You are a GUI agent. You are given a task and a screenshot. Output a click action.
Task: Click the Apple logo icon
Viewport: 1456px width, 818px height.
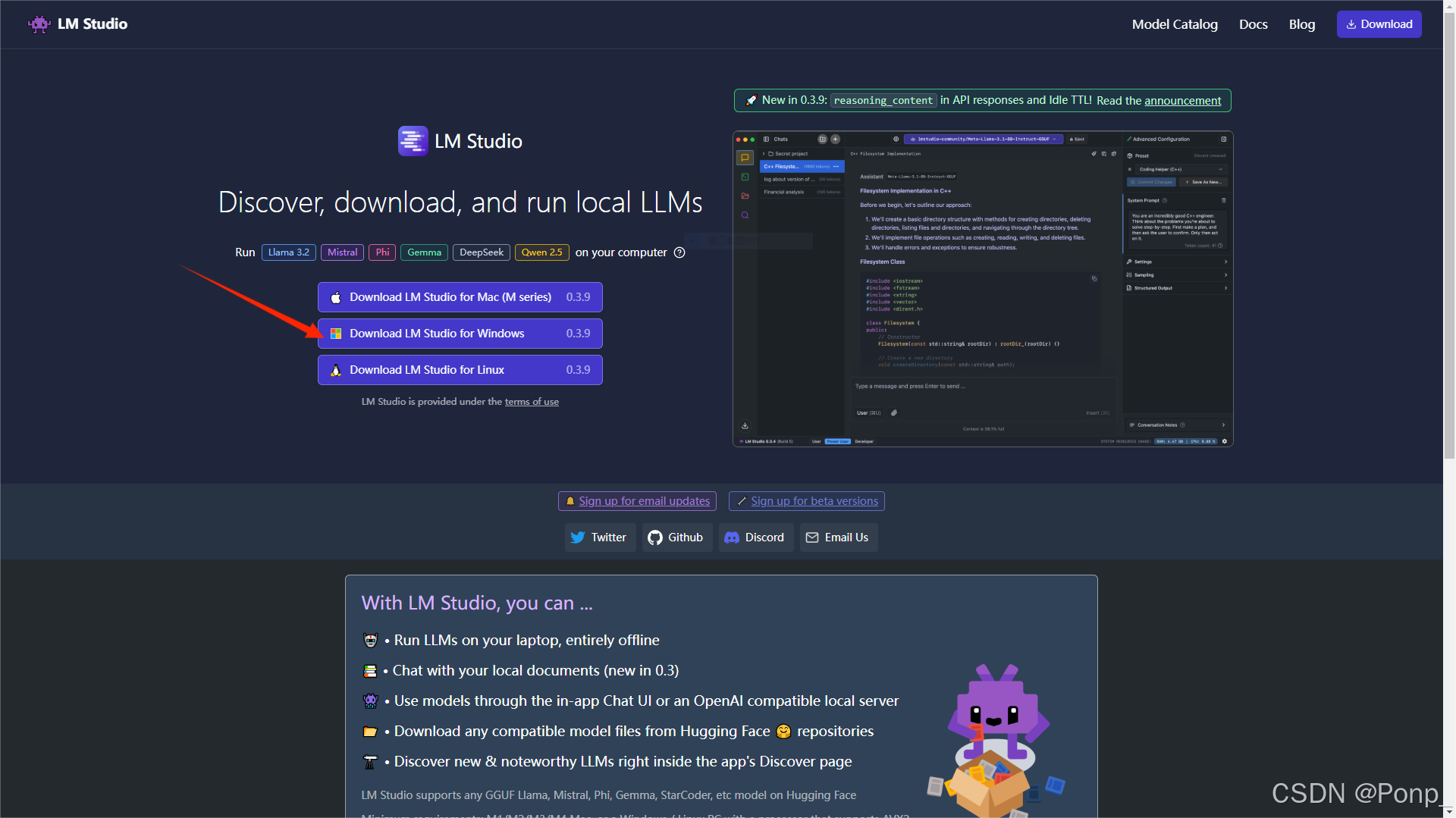[x=336, y=297]
